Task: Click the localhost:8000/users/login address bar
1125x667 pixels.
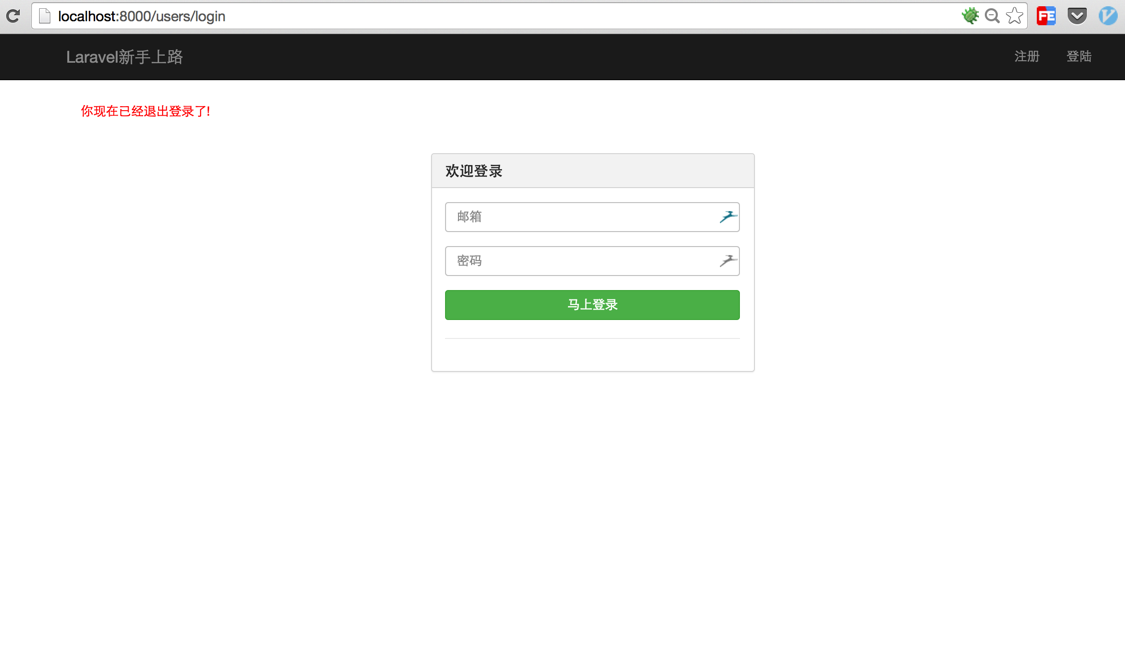Action: [500, 16]
